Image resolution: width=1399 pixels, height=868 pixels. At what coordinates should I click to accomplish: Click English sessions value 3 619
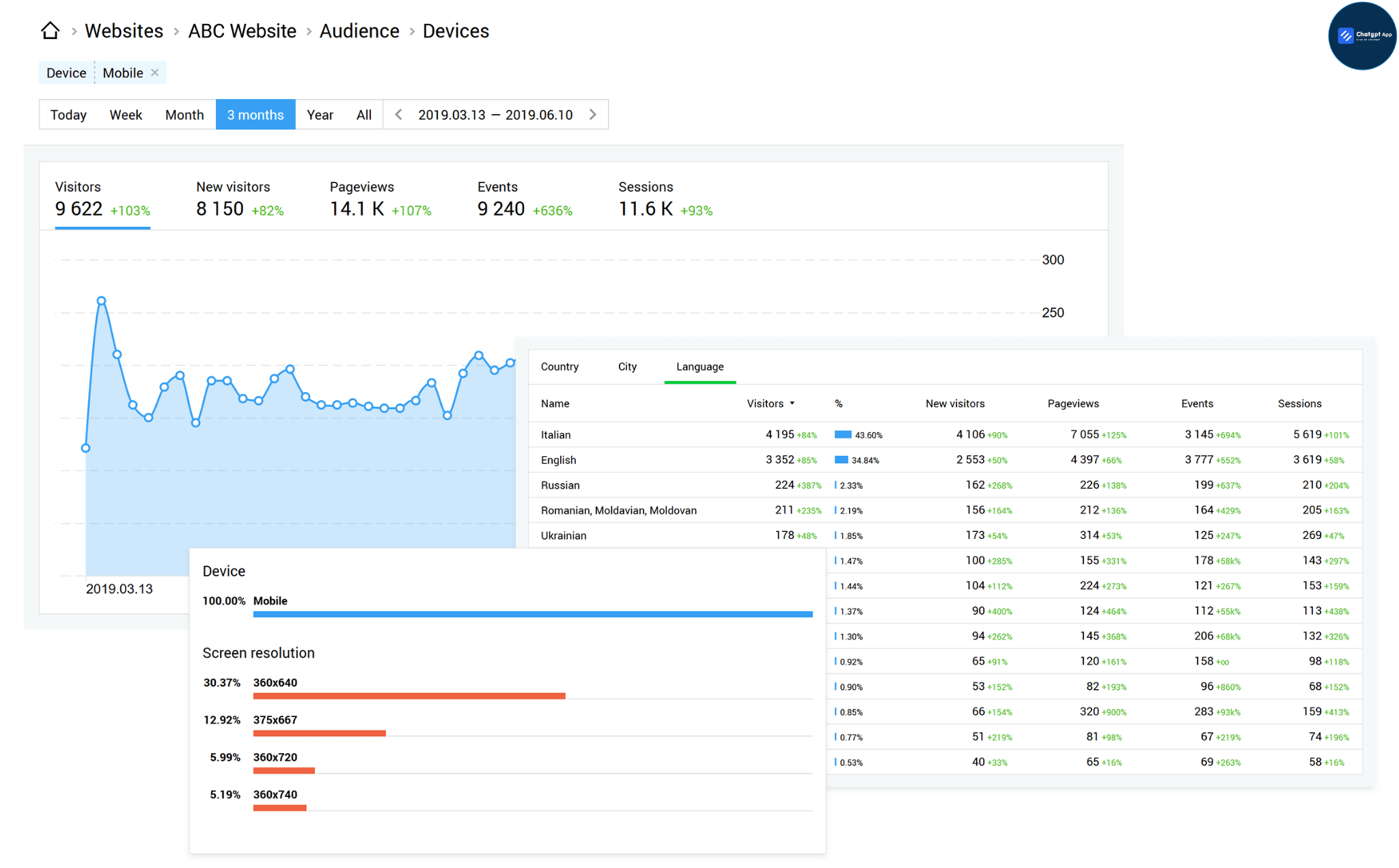tap(1307, 460)
